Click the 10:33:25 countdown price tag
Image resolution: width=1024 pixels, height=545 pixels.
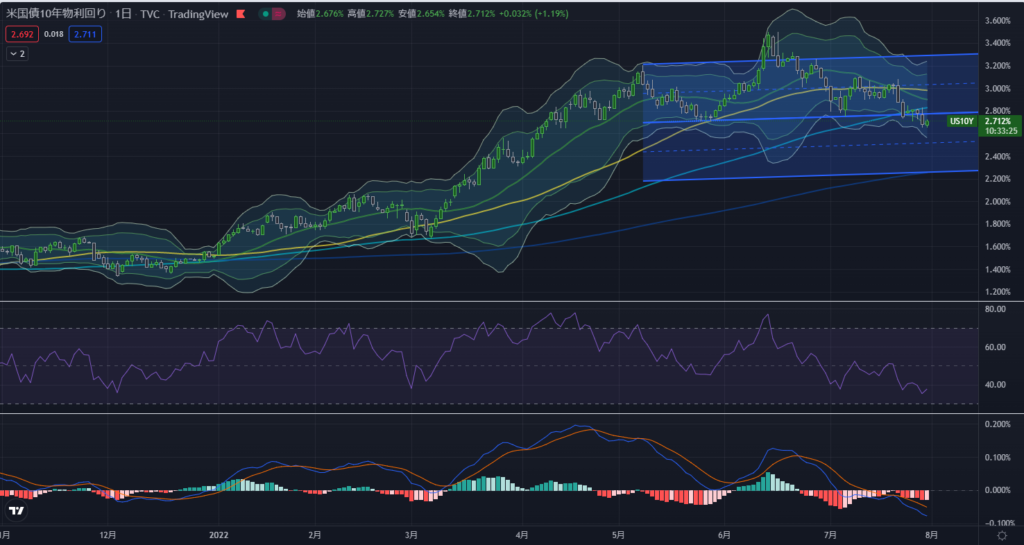pos(996,130)
